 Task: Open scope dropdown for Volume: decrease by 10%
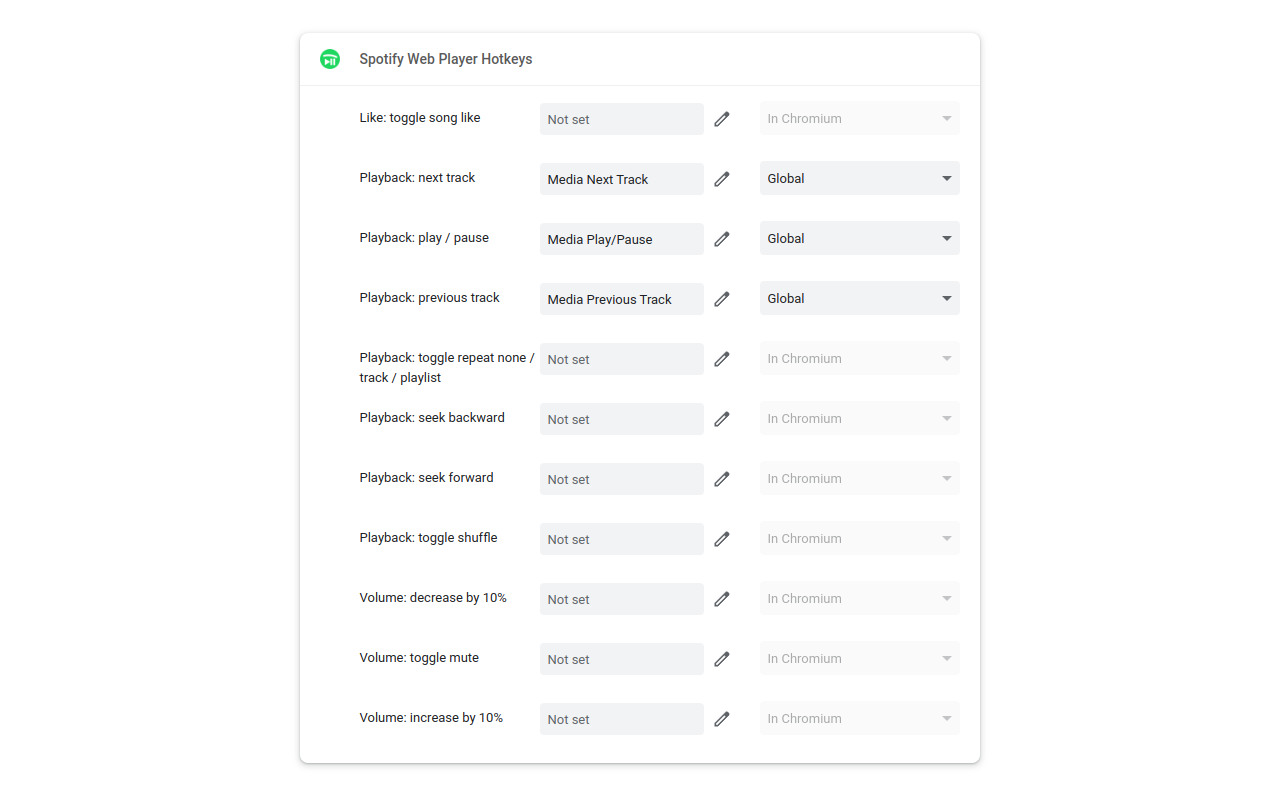coord(860,598)
